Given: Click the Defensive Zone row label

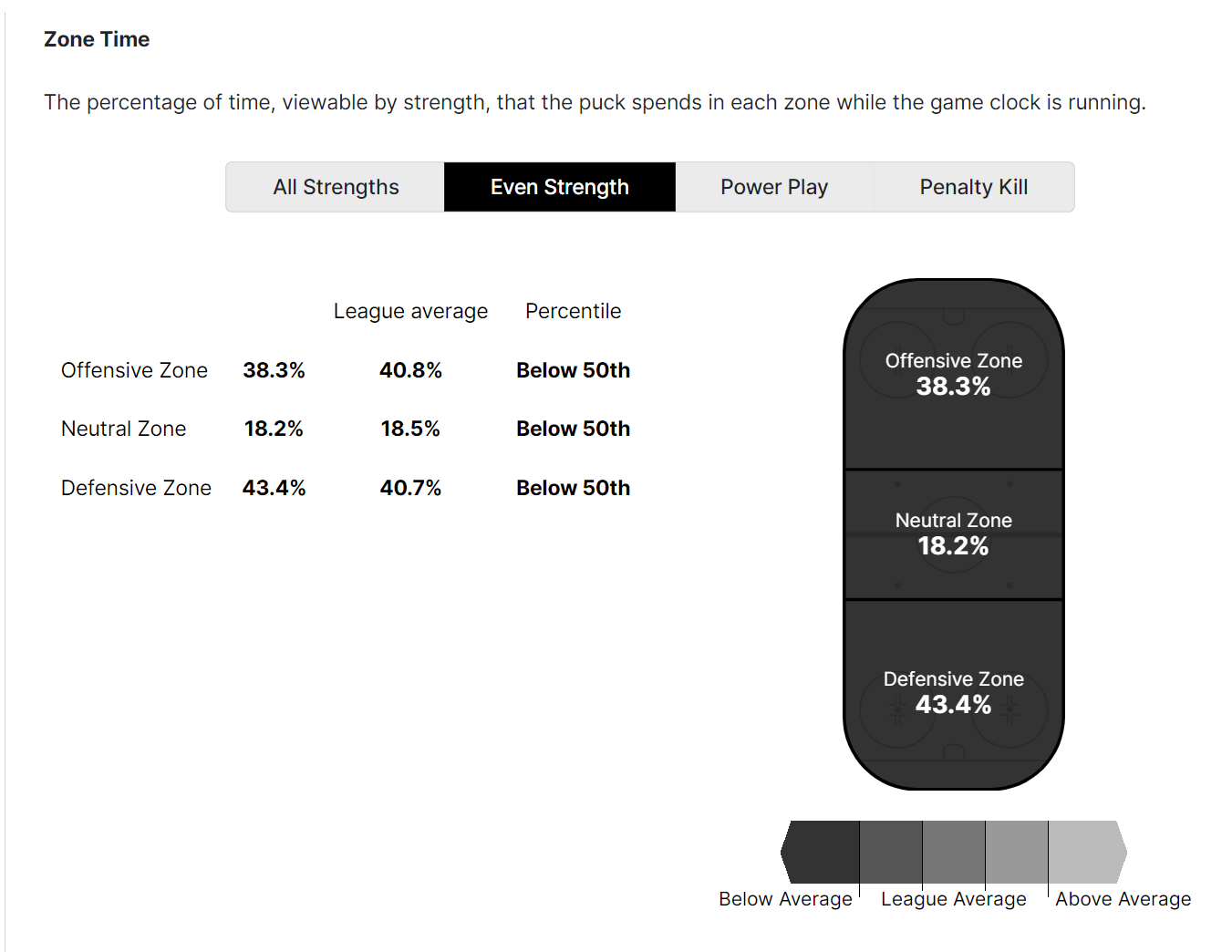Looking at the screenshot, I should (136, 488).
